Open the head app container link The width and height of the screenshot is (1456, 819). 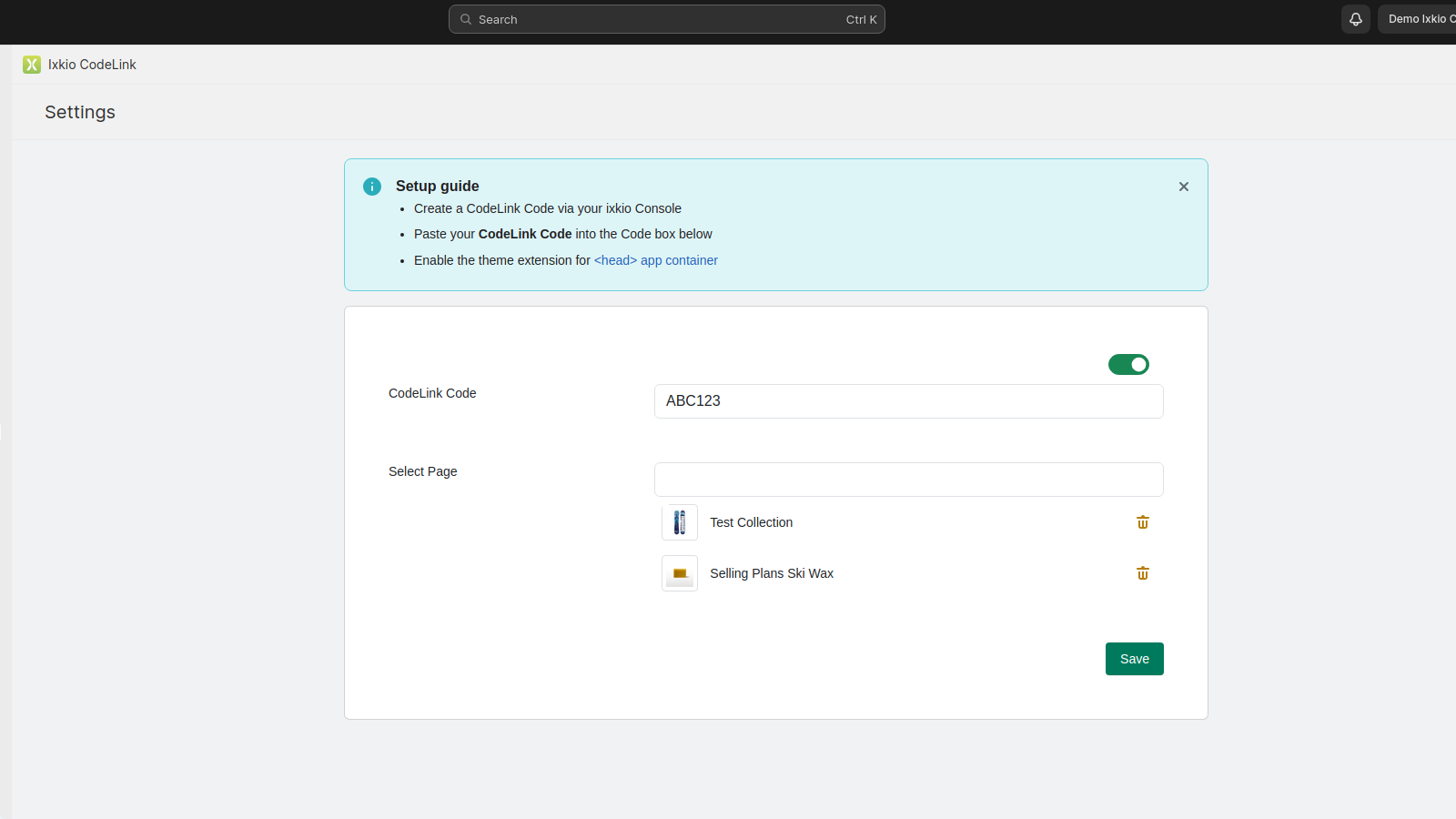tap(655, 260)
